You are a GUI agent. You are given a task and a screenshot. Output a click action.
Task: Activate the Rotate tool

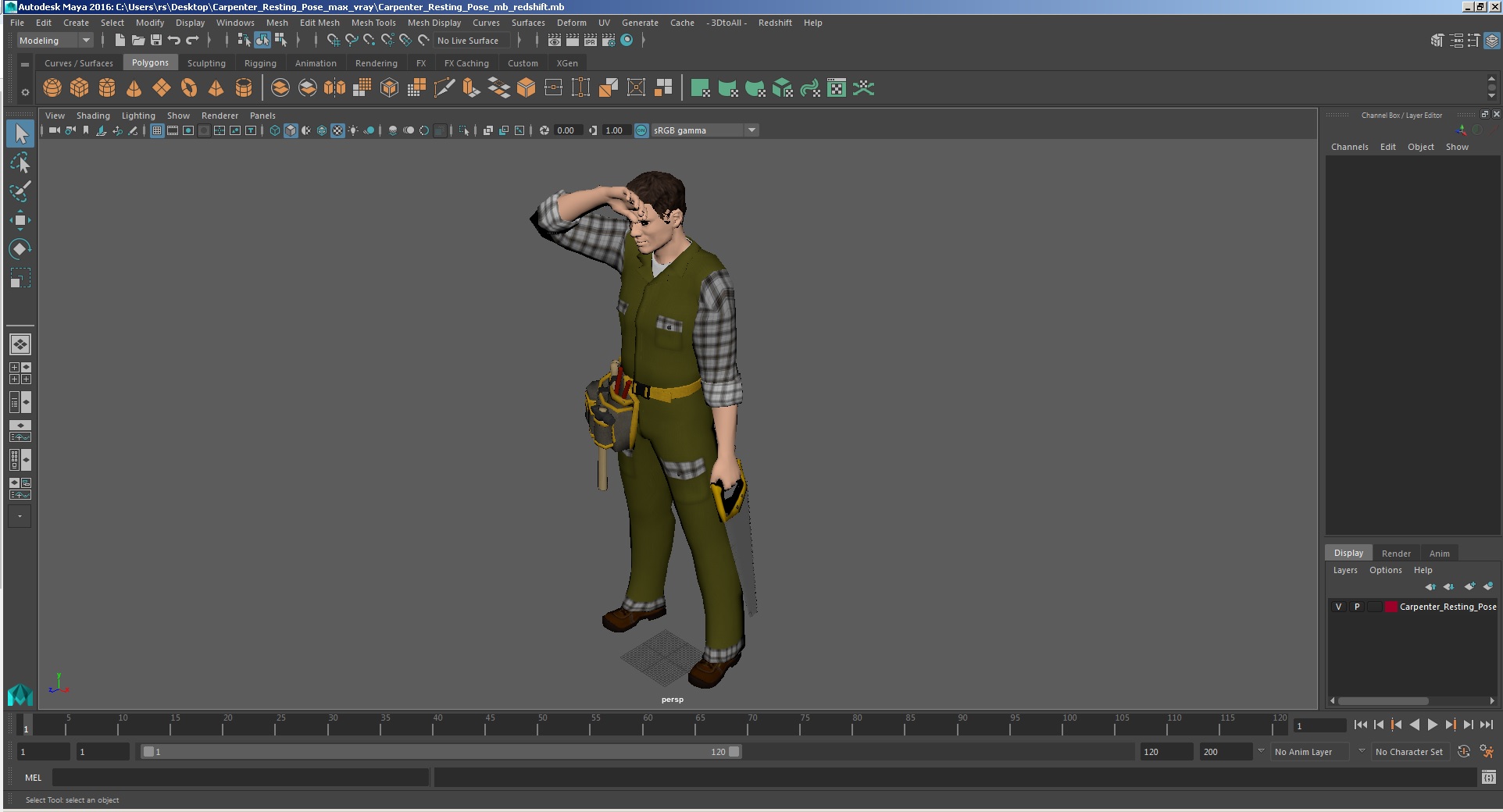tap(20, 249)
